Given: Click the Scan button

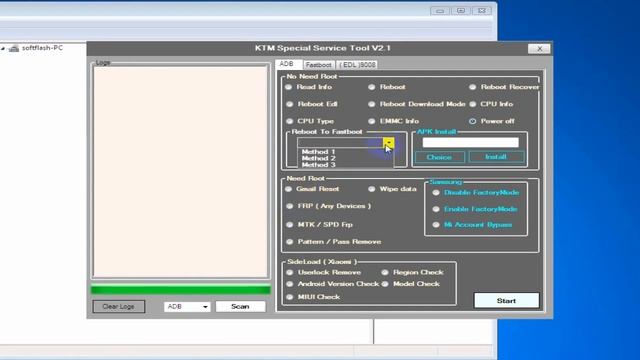Looking at the screenshot, I should [x=240, y=307].
